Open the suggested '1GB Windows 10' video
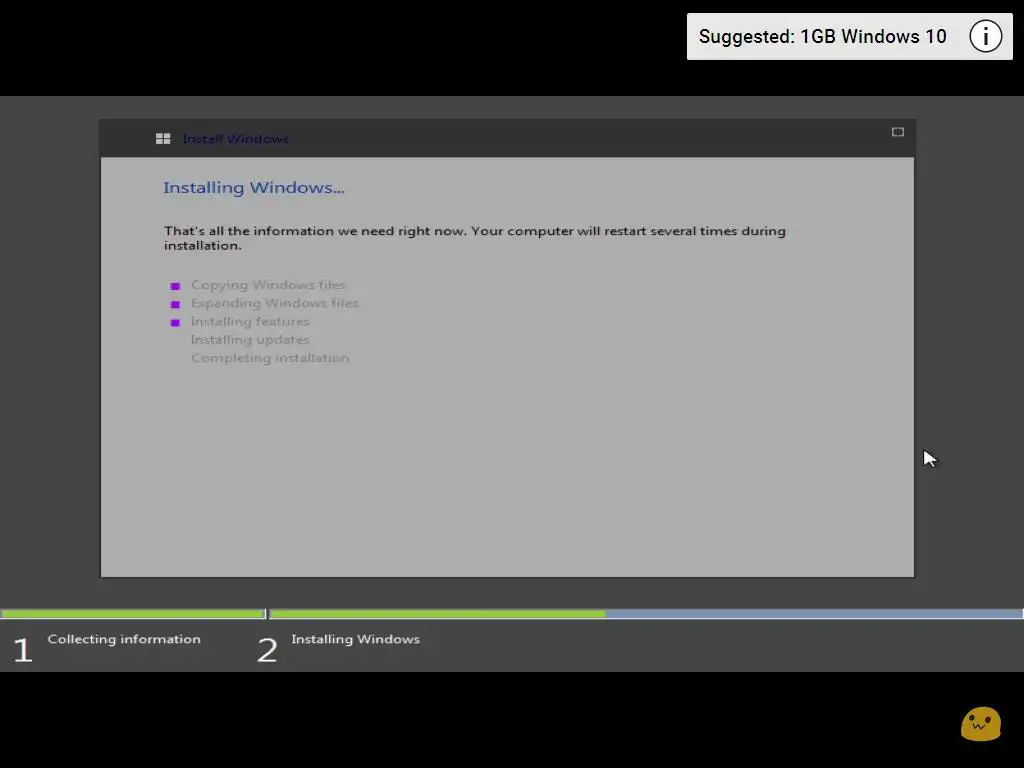Viewport: 1024px width, 768px height. (x=822, y=37)
